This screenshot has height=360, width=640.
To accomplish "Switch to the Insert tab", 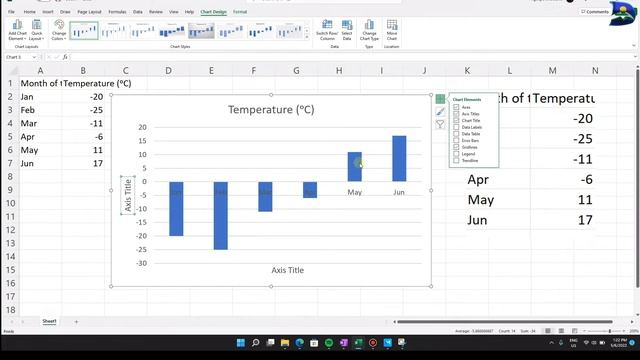I will tap(48, 12).
